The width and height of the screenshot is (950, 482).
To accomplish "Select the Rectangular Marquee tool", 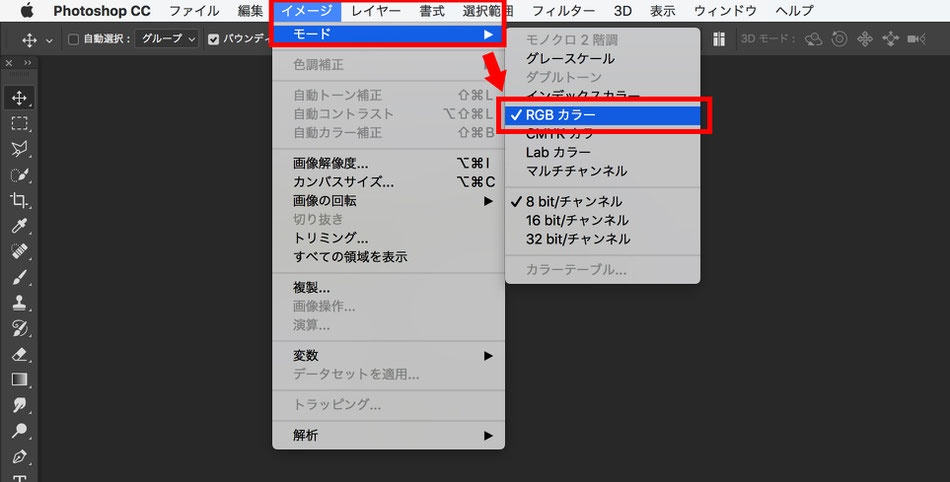I will 19,124.
